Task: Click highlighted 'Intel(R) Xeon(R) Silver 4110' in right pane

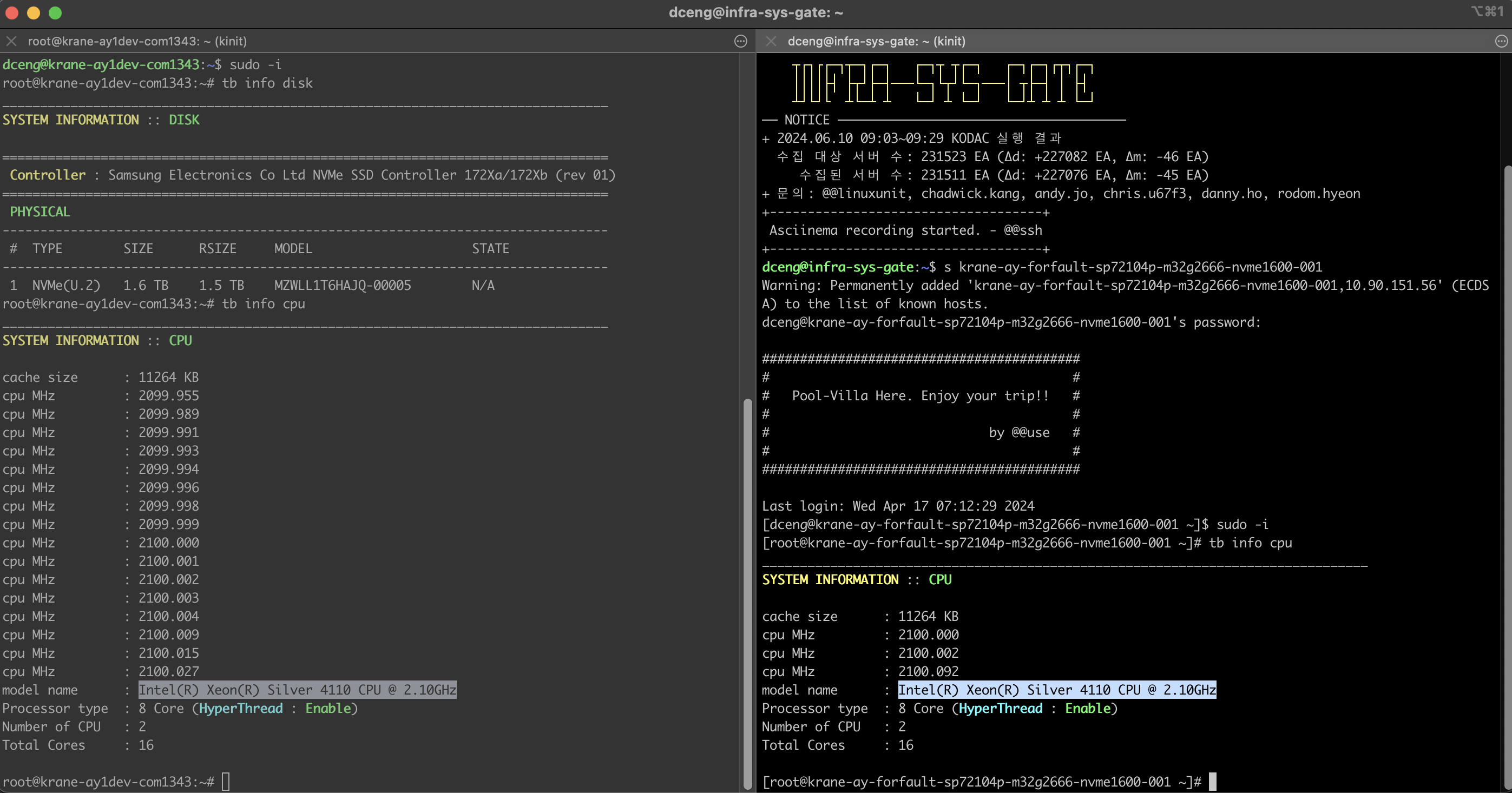Action: tap(1004, 690)
